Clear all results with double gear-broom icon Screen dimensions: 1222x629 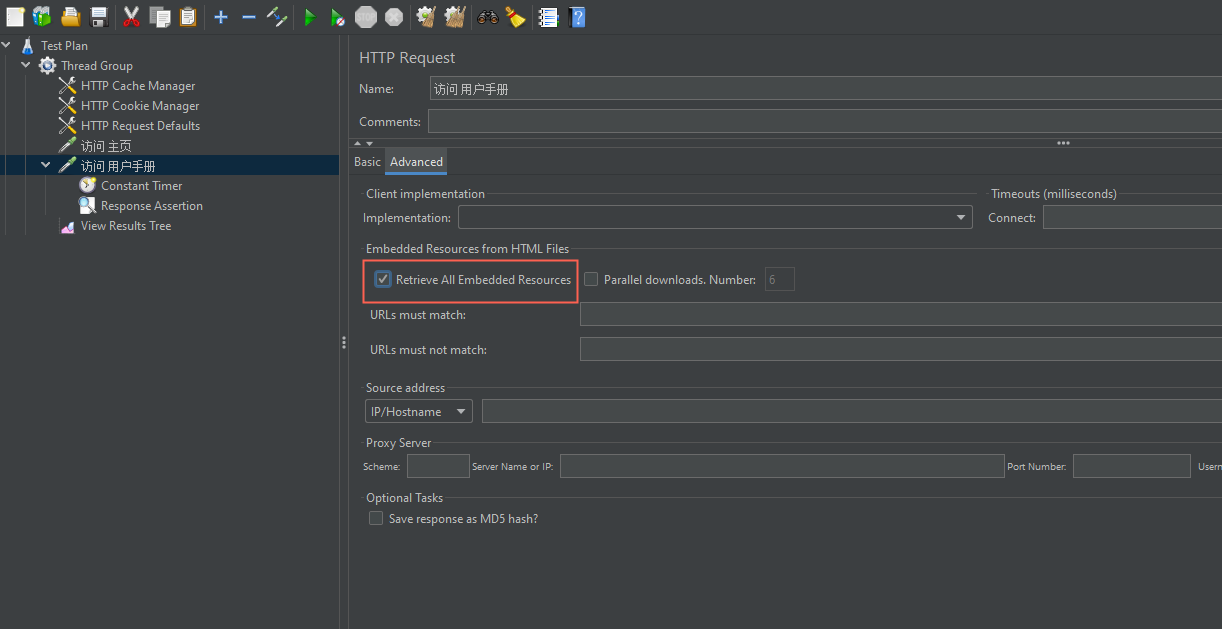coord(455,16)
